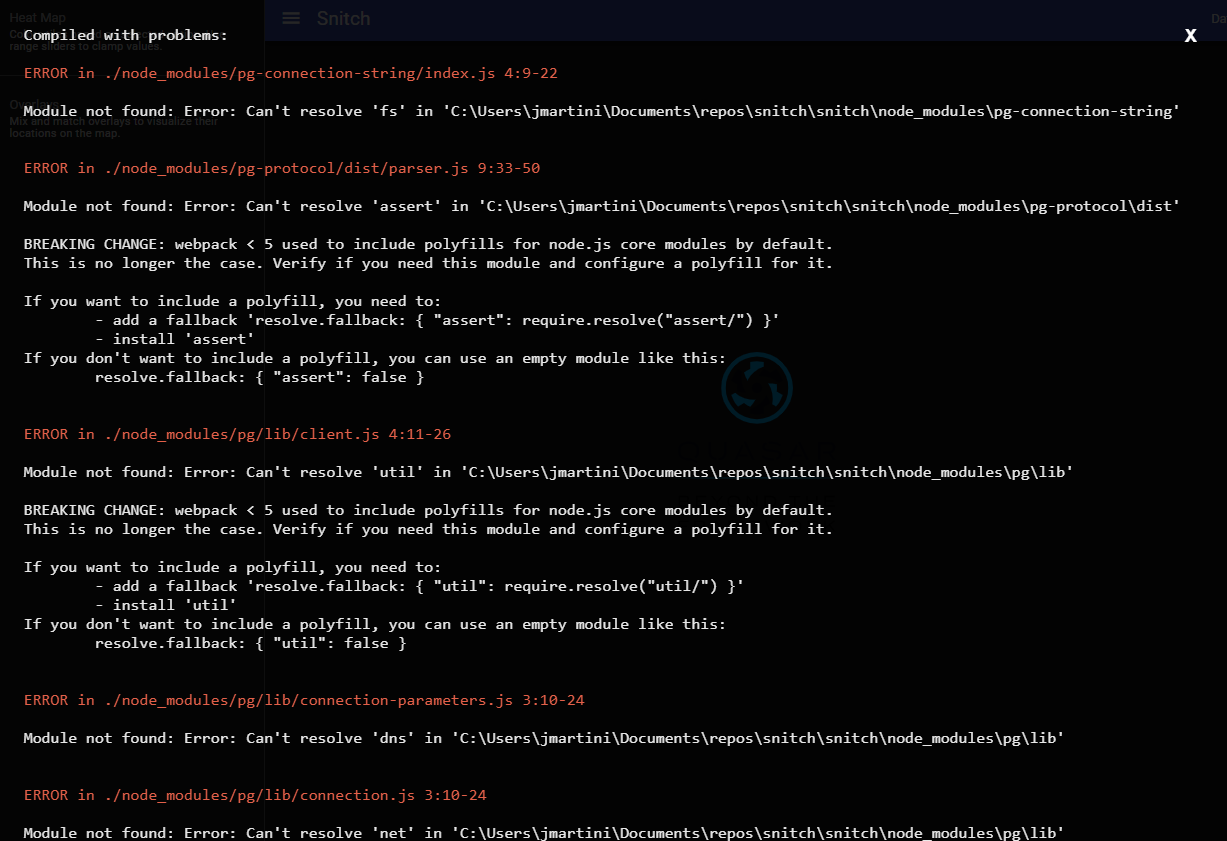Click the QUASAR watermark behind the overlay
The width and height of the screenshot is (1227, 841).
(x=757, y=450)
